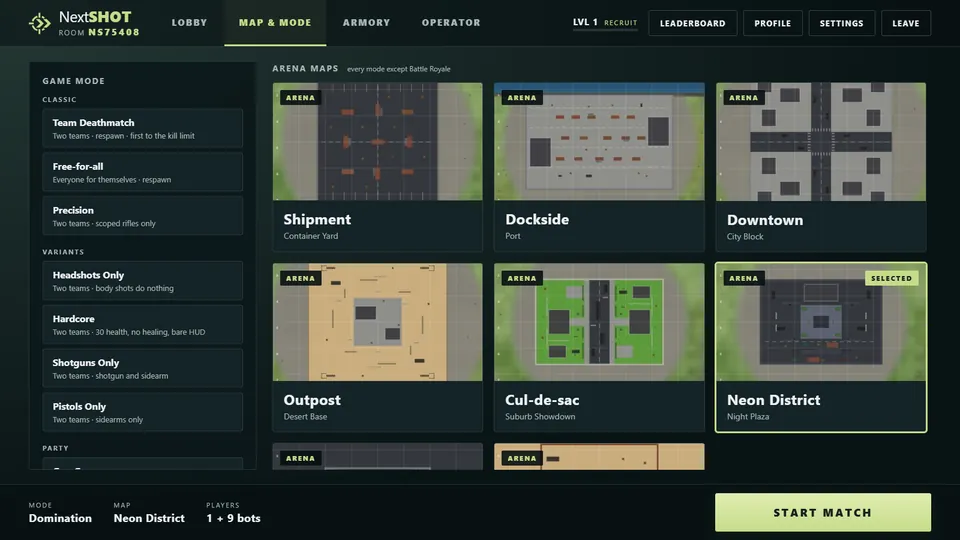This screenshot has width=960, height=540.
Task: Open the Leaderboard
Action: [x=692, y=23]
